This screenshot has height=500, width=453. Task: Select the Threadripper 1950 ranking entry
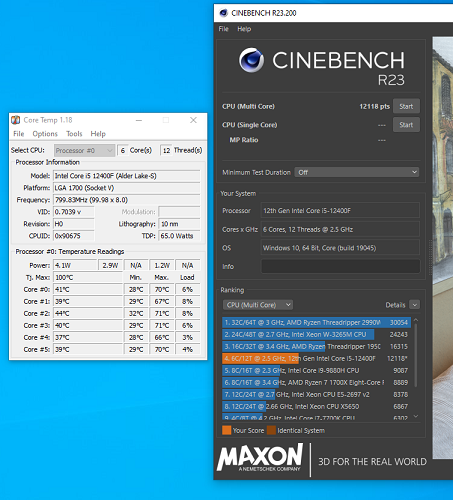pos(316,346)
